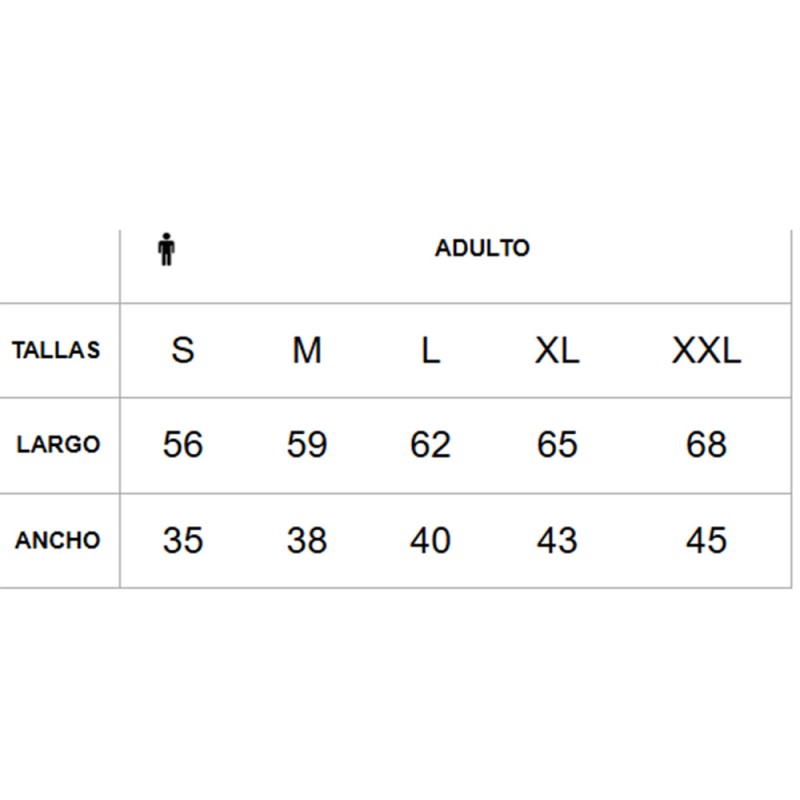Click the adult person icon
800x800 pixels.
(166, 249)
